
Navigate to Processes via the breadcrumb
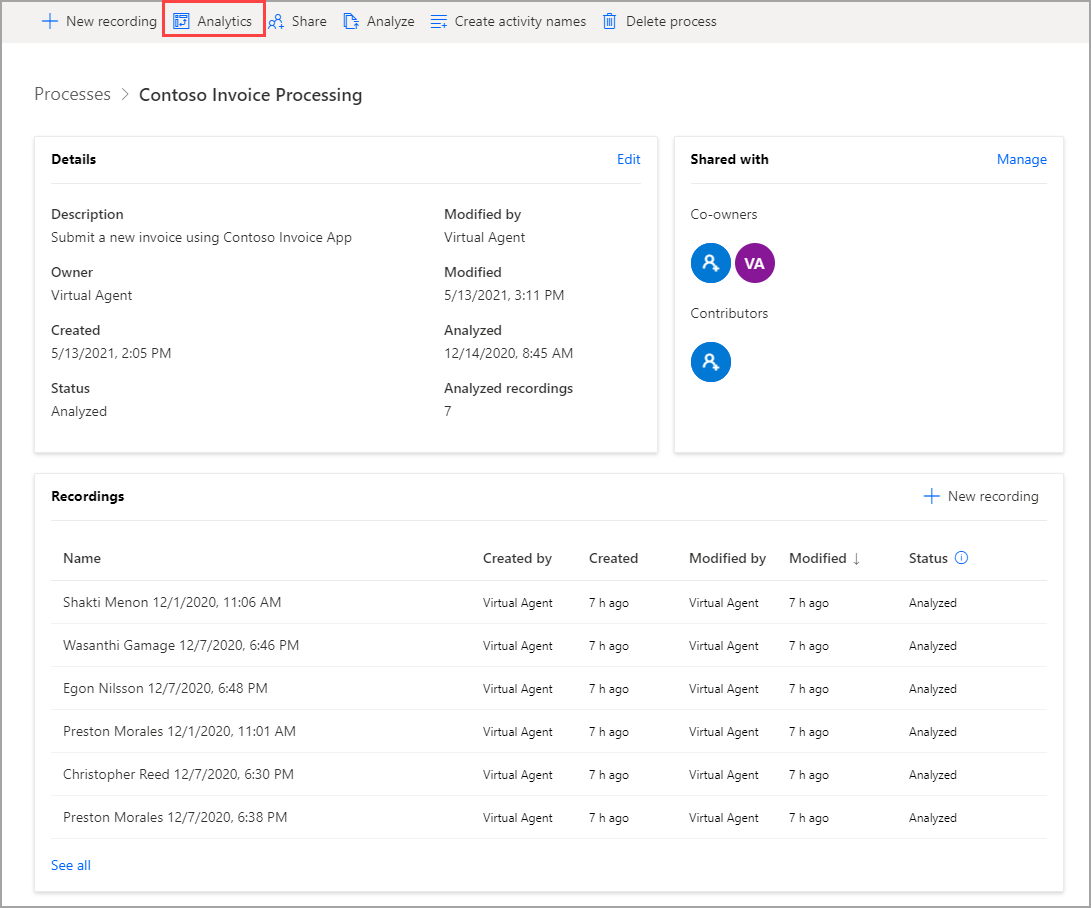coord(72,94)
